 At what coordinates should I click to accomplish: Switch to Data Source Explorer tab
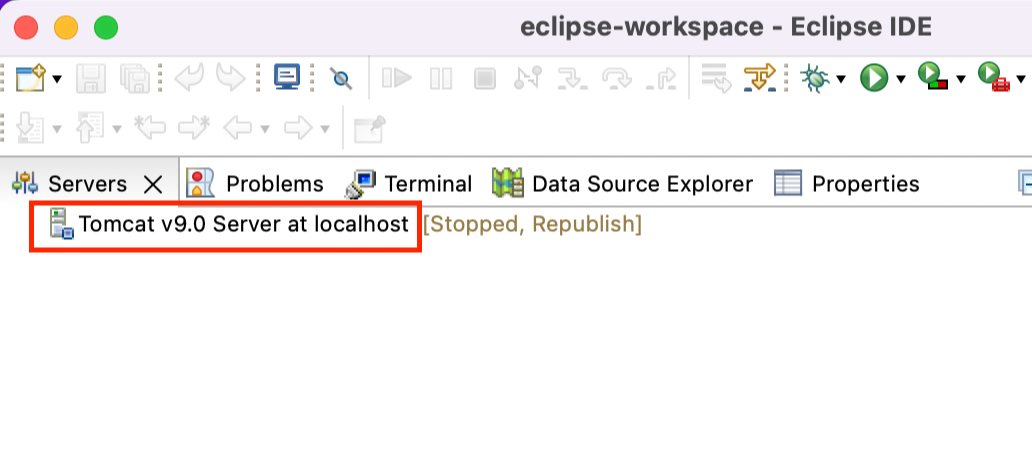click(622, 184)
